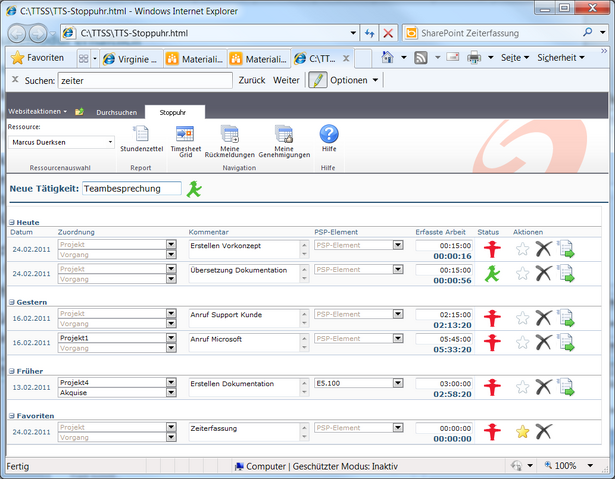This screenshot has height=479, width=615.
Task: Collapse the Gestern group
Action: pos(12,302)
